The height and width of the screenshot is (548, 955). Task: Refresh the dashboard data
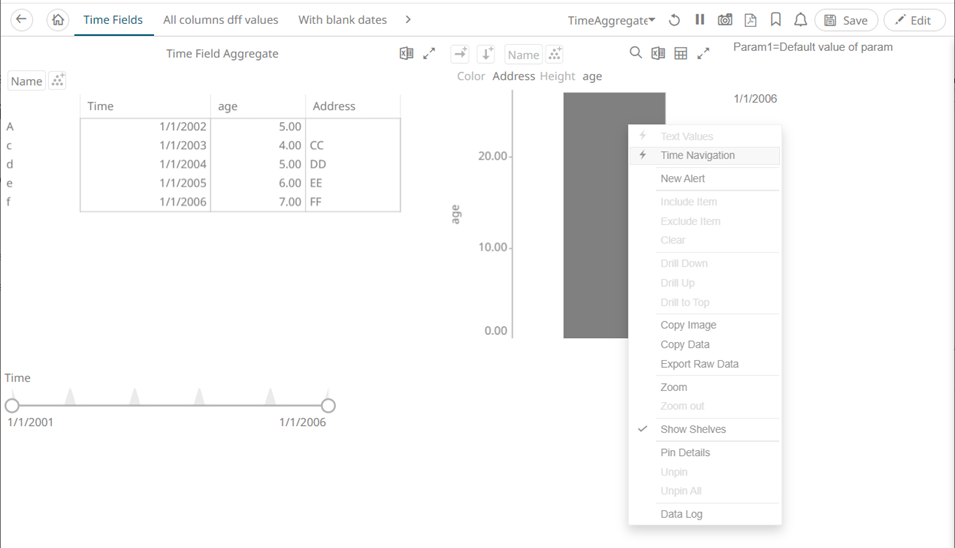(674, 20)
